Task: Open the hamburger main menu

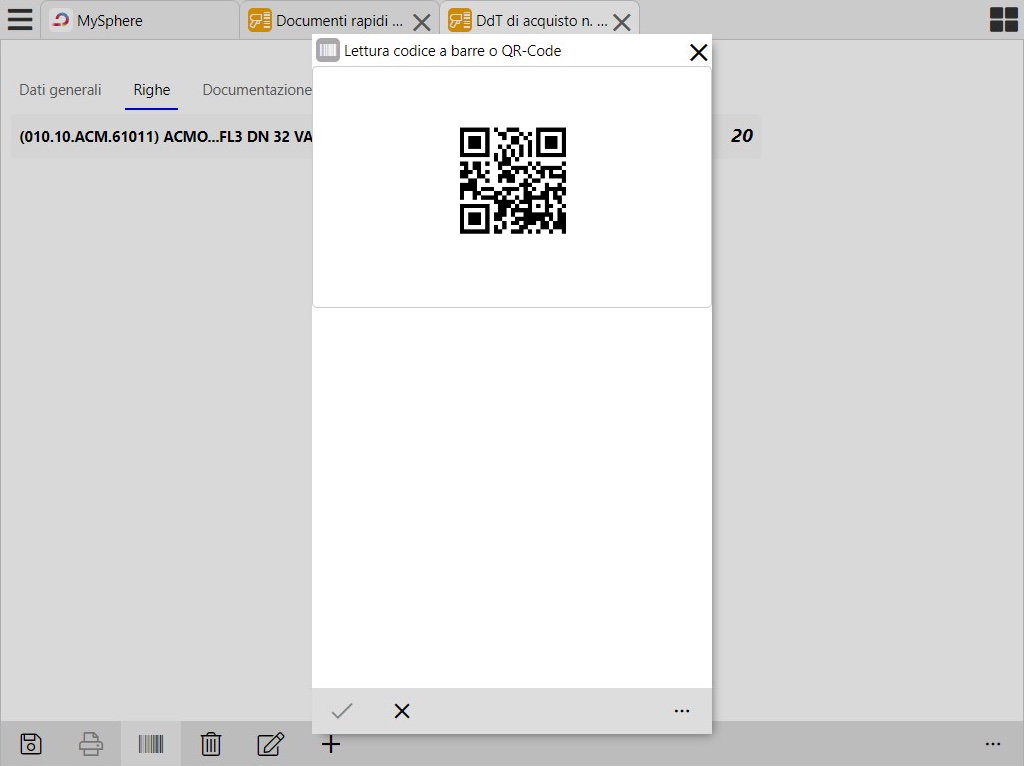Action: (x=20, y=20)
